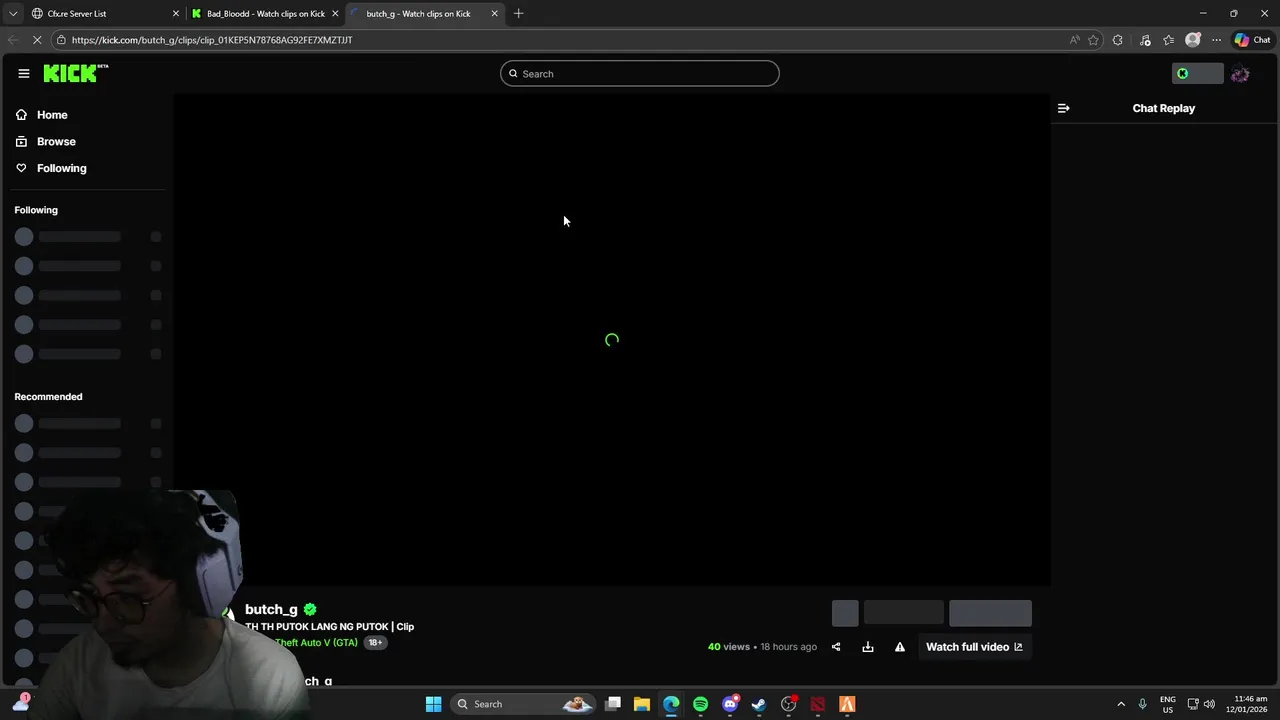Download the clip

pos(868,647)
